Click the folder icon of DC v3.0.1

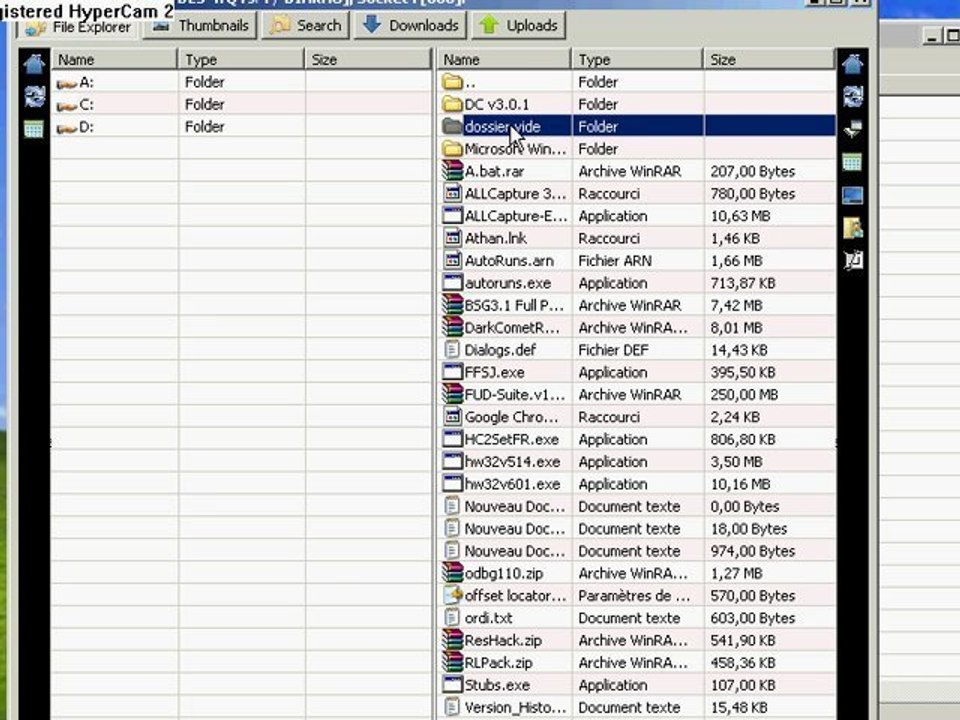452,104
